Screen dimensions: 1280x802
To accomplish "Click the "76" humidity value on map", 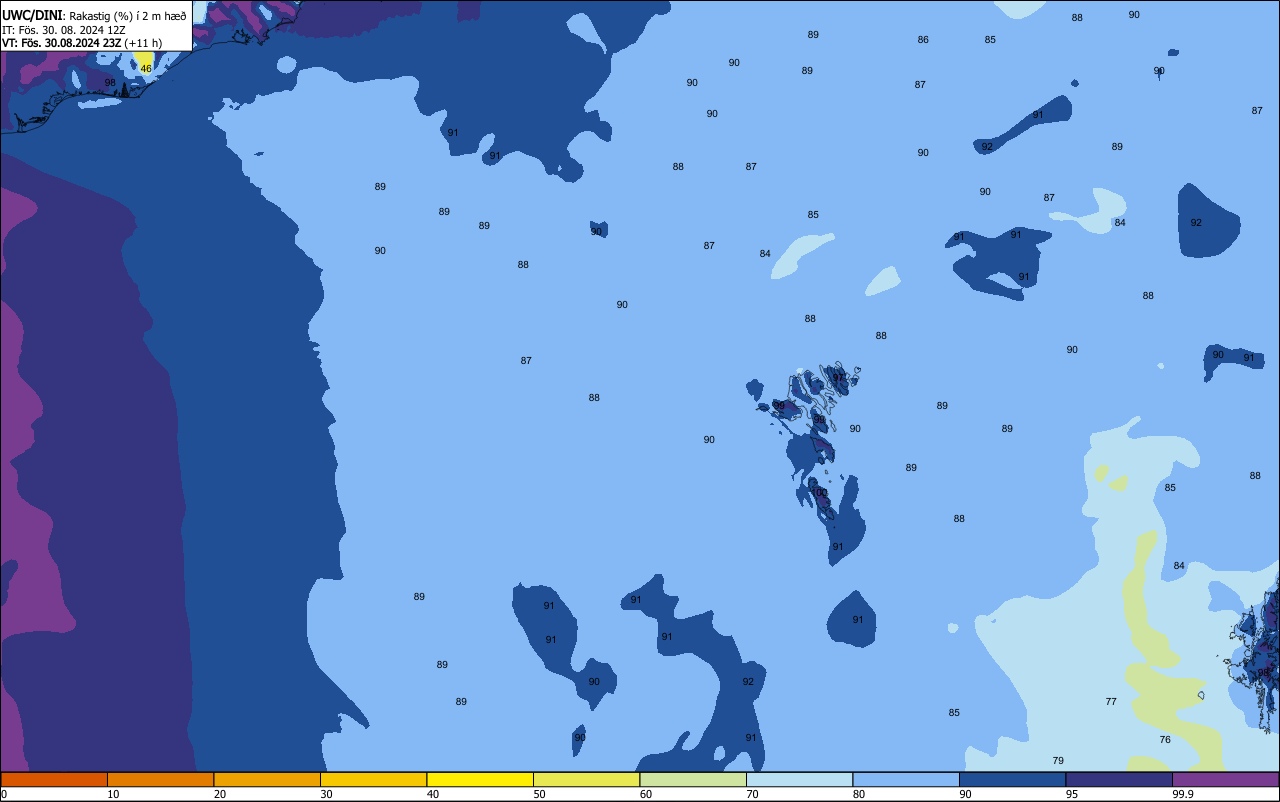I will pyautogui.click(x=1165, y=740).
